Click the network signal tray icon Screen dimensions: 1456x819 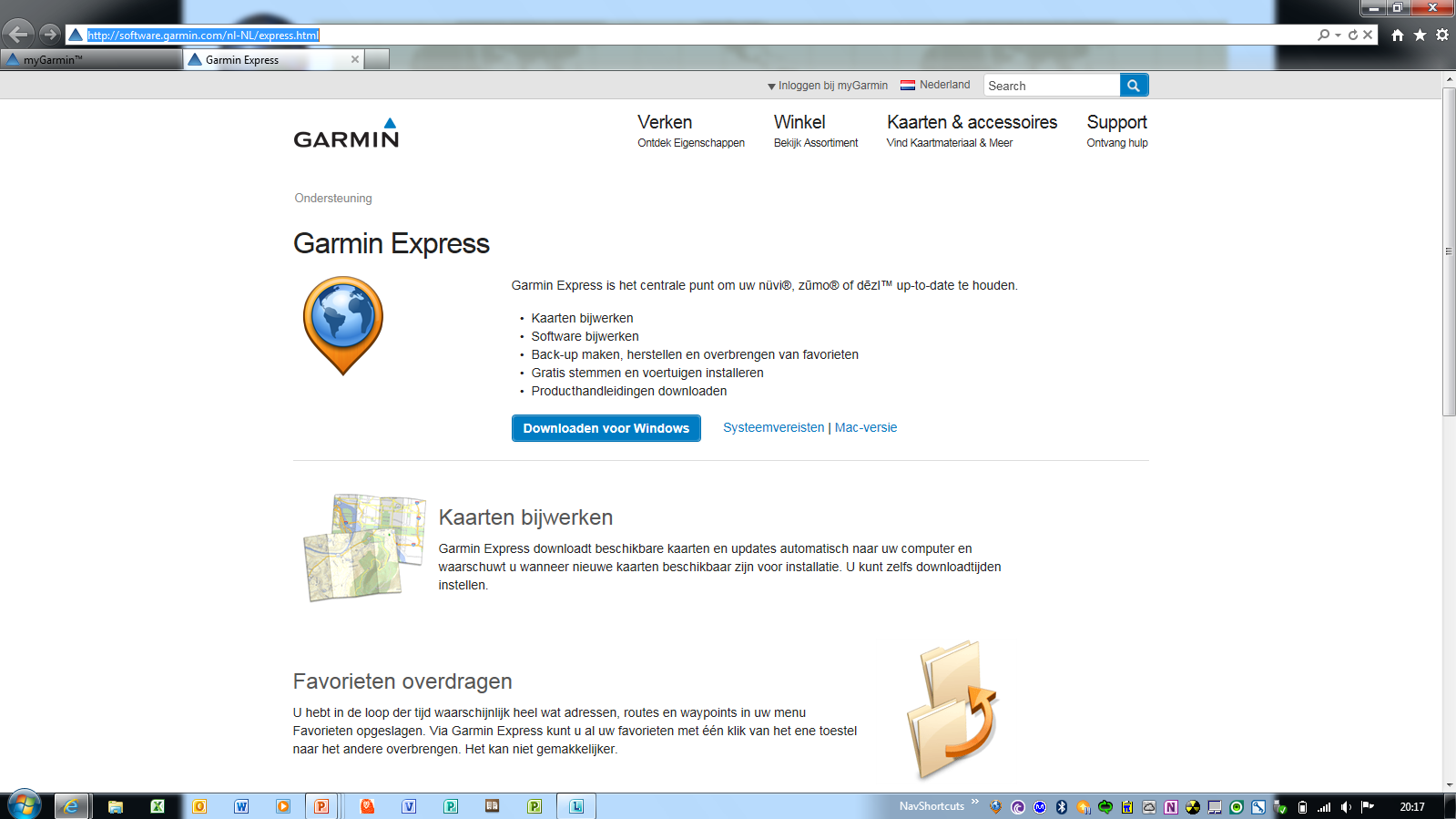1324,807
